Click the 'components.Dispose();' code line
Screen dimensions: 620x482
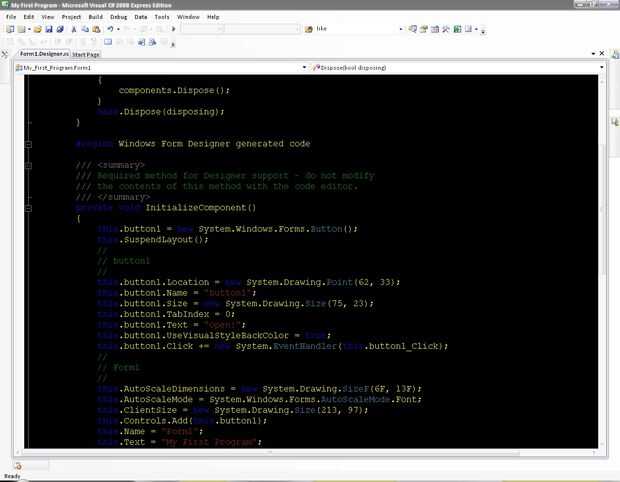click(x=174, y=91)
